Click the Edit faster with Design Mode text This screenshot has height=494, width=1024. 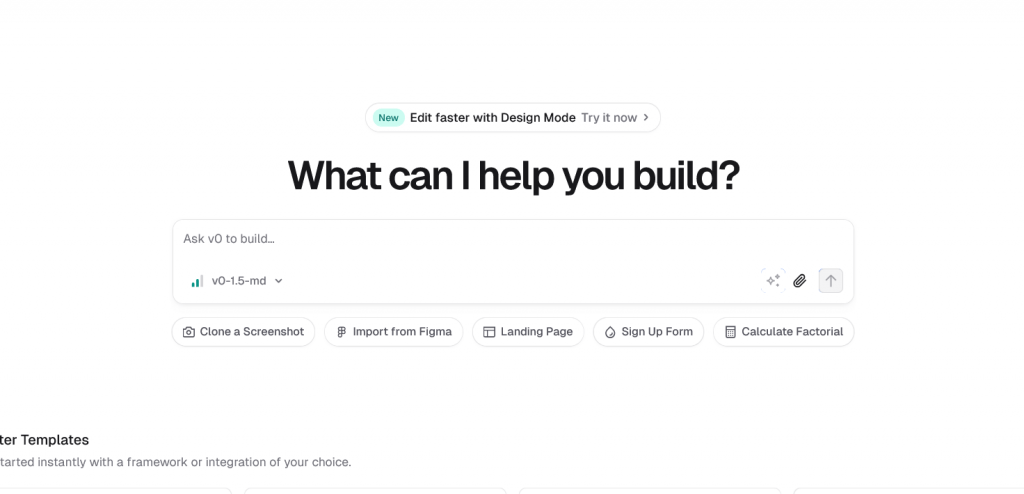click(492, 118)
